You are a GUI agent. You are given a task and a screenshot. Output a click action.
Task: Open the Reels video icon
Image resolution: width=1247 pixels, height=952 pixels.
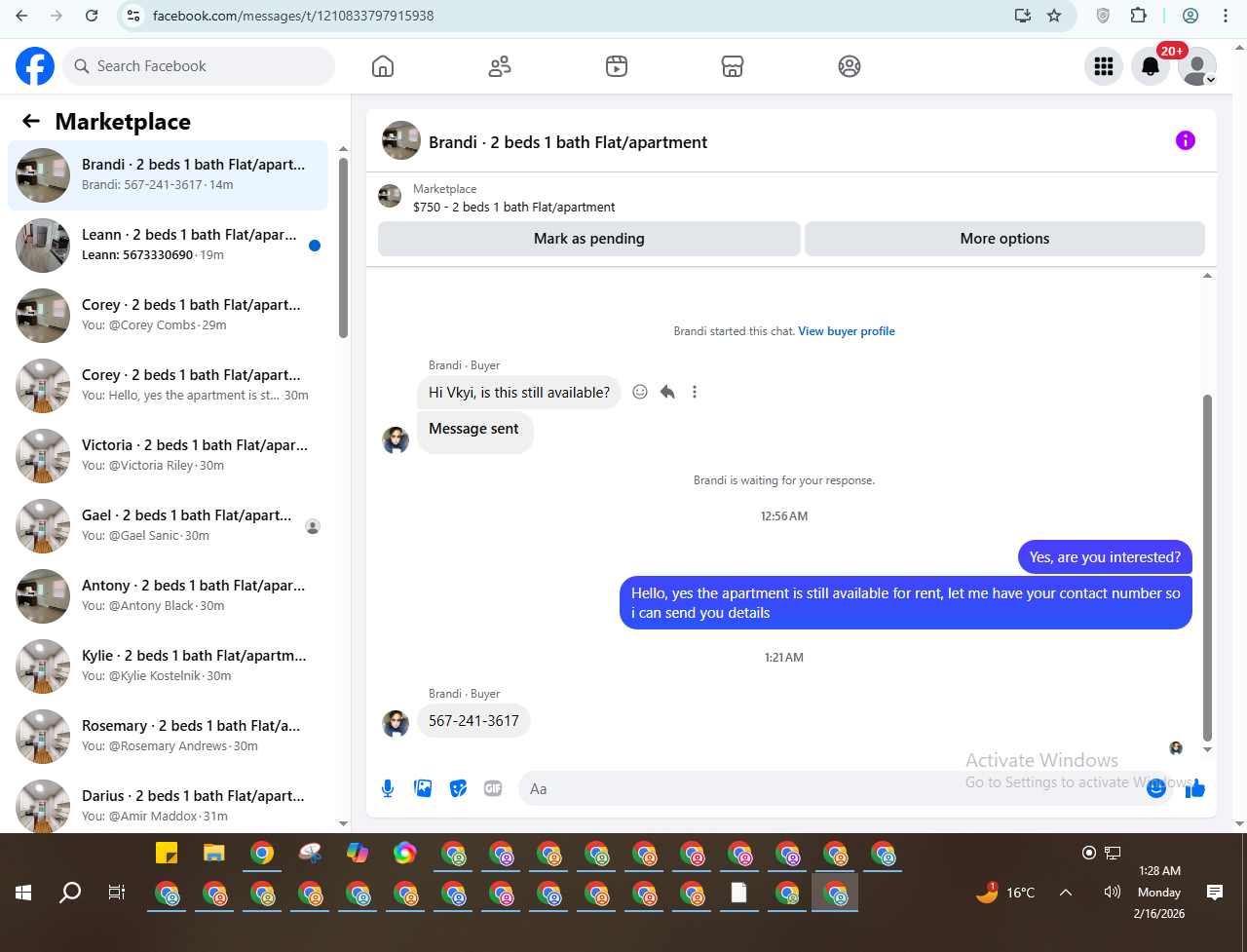coord(616,66)
